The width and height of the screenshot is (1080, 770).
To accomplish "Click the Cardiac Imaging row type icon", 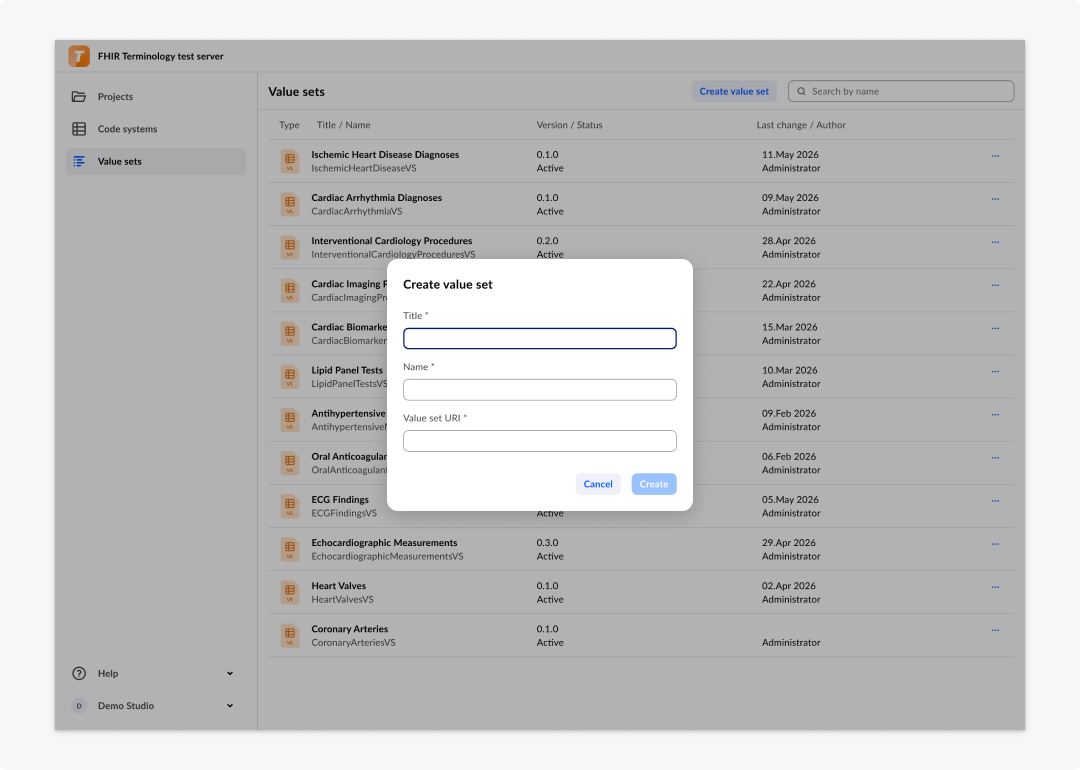I will click(x=290, y=291).
